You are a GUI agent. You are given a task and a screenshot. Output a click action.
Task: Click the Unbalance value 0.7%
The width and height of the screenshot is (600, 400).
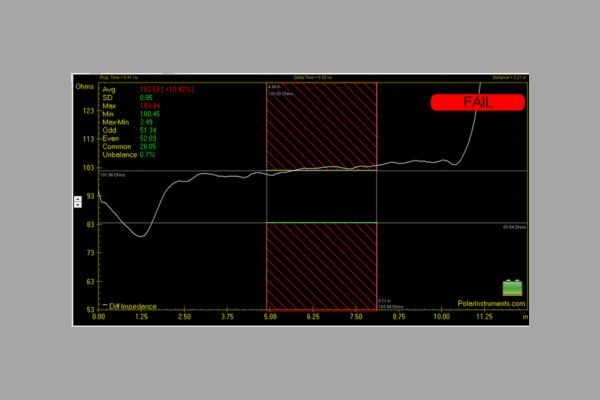[147, 155]
